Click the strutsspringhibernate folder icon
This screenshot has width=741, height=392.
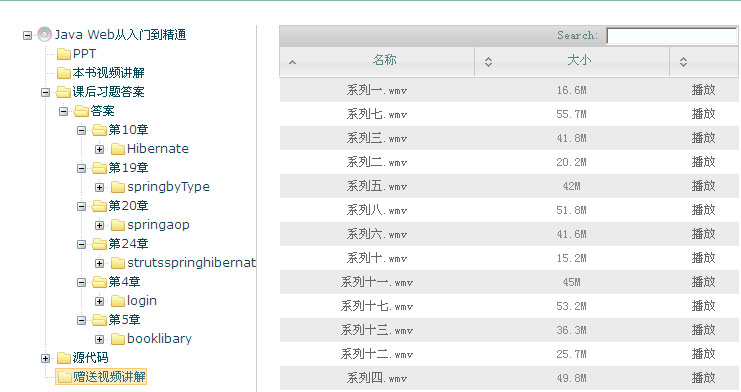(118, 262)
